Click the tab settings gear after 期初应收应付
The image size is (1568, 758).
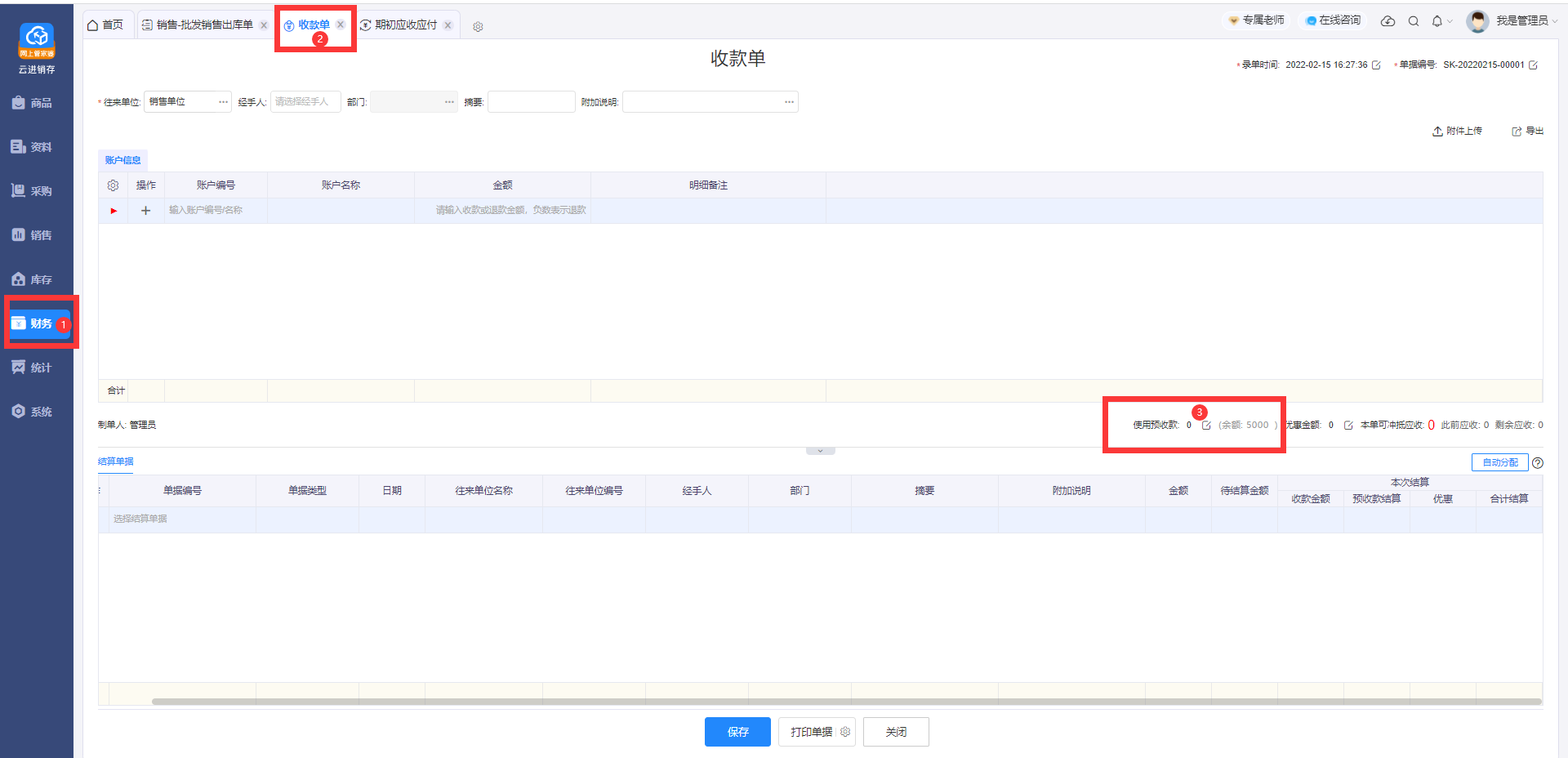click(x=478, y=26)
